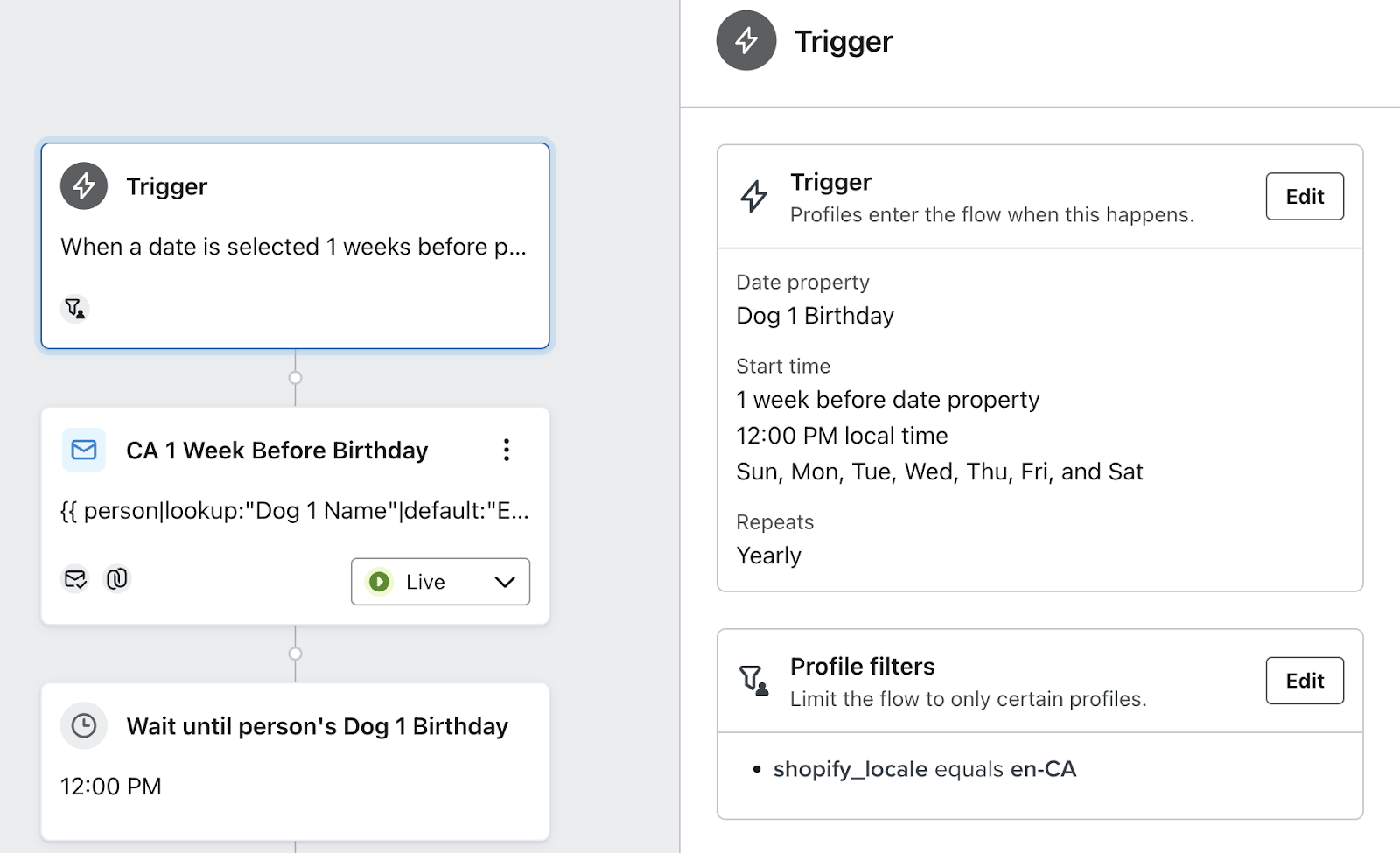The height and width of the screenshot is (853, 1400).
Task: Click the UTM tracking link icon
Action: click(116, 579)
